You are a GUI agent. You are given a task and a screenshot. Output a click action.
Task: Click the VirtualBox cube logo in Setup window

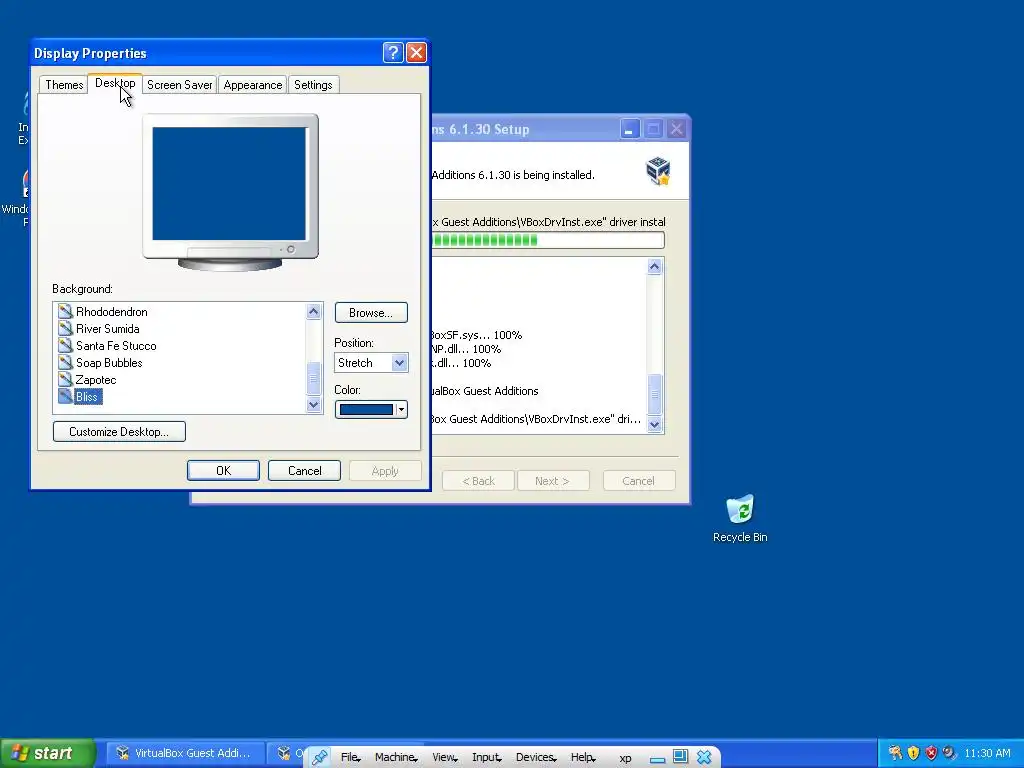pyautogui.click(x=658, y=171)
